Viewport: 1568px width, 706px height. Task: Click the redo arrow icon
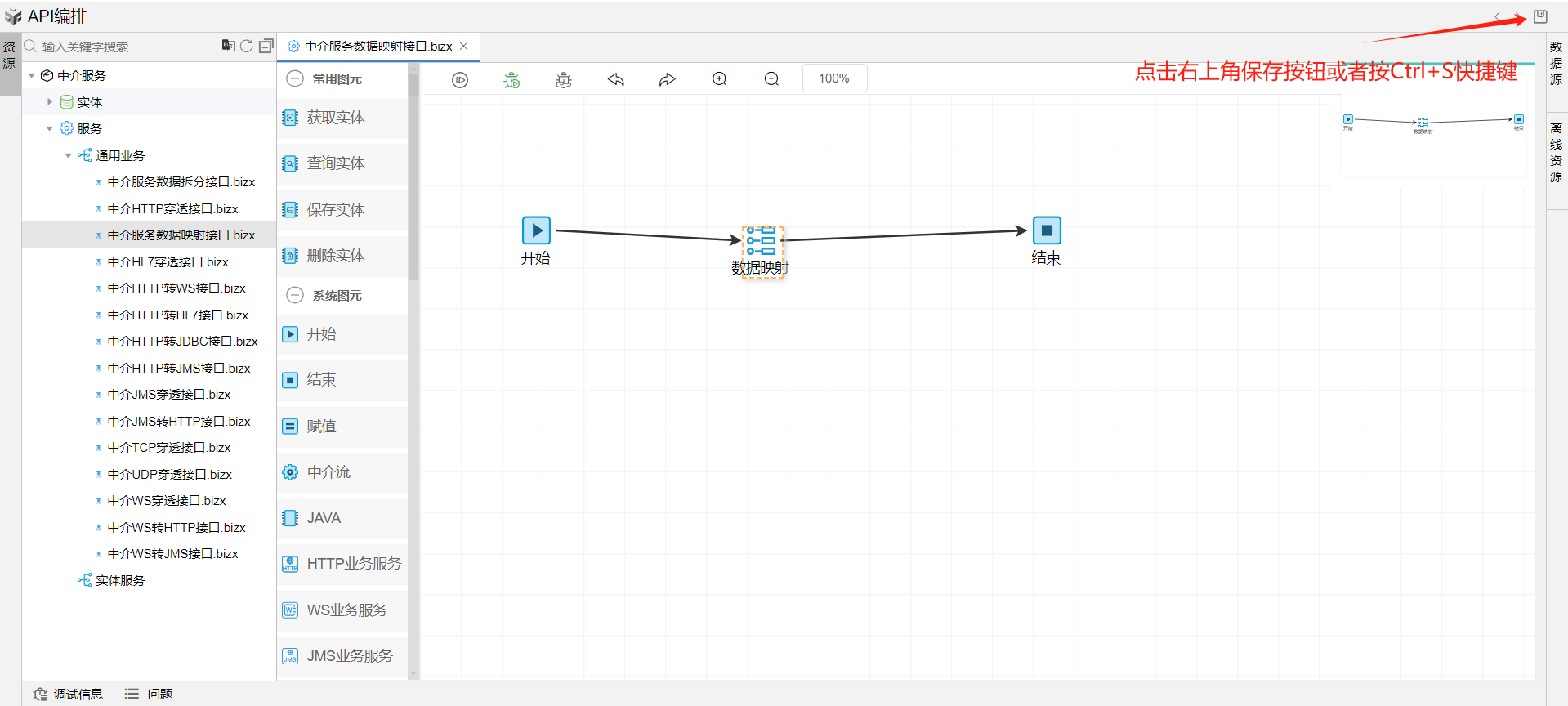click(x=668, y=79)
